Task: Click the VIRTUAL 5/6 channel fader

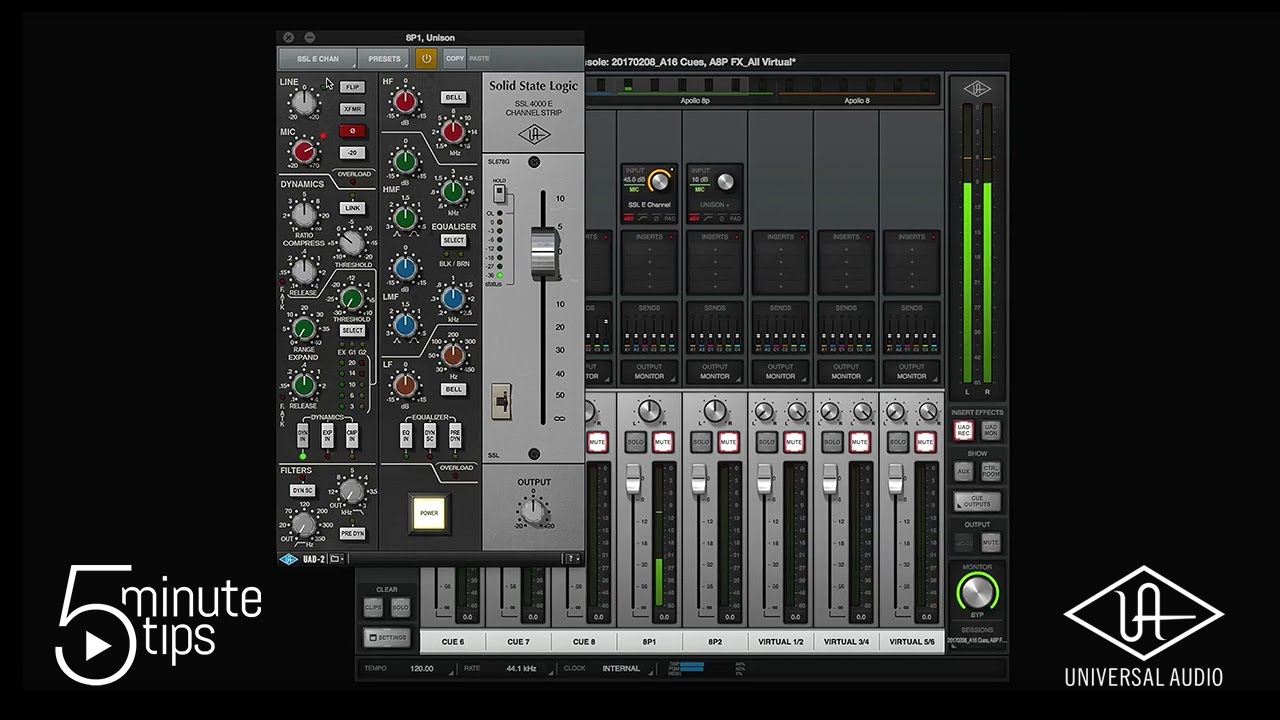Action: point(895,481)
